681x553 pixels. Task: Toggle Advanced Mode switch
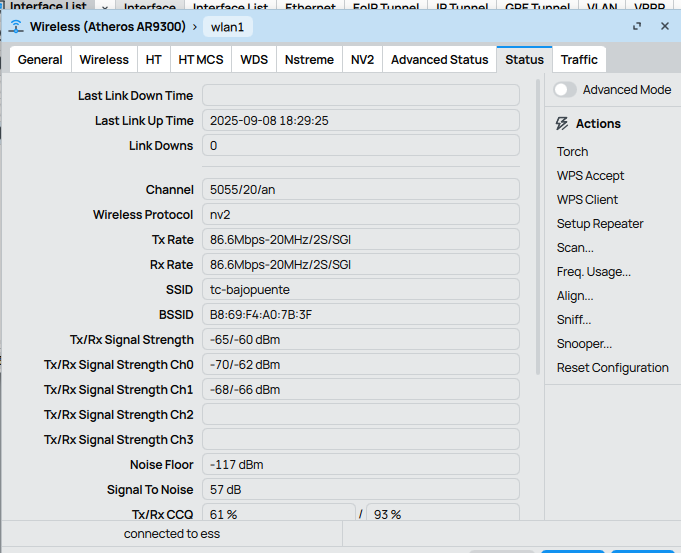566,90
